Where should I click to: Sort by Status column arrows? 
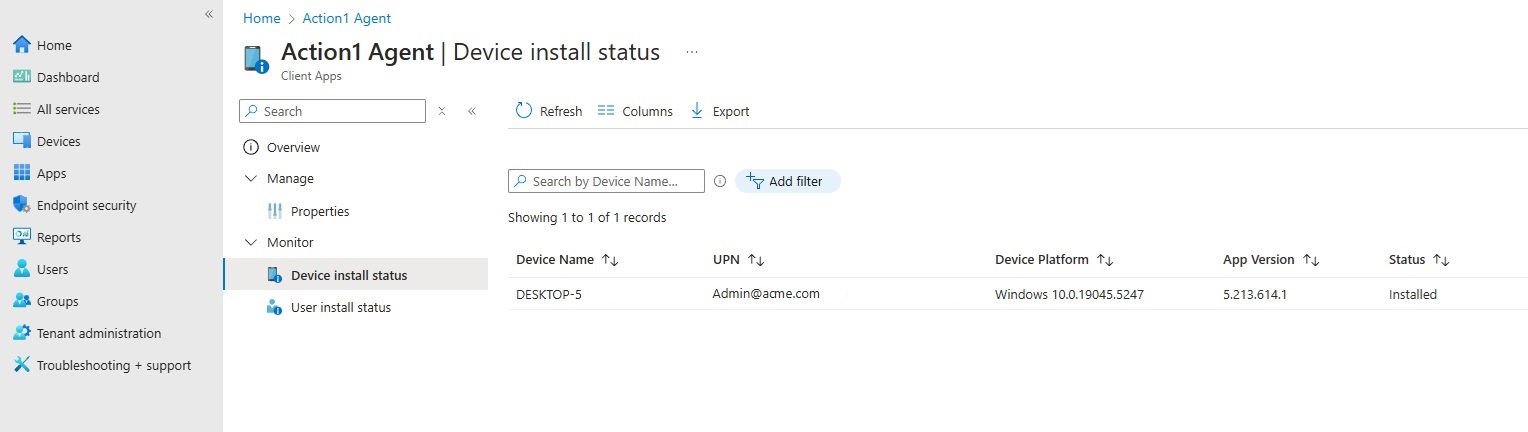(1441, 260)
